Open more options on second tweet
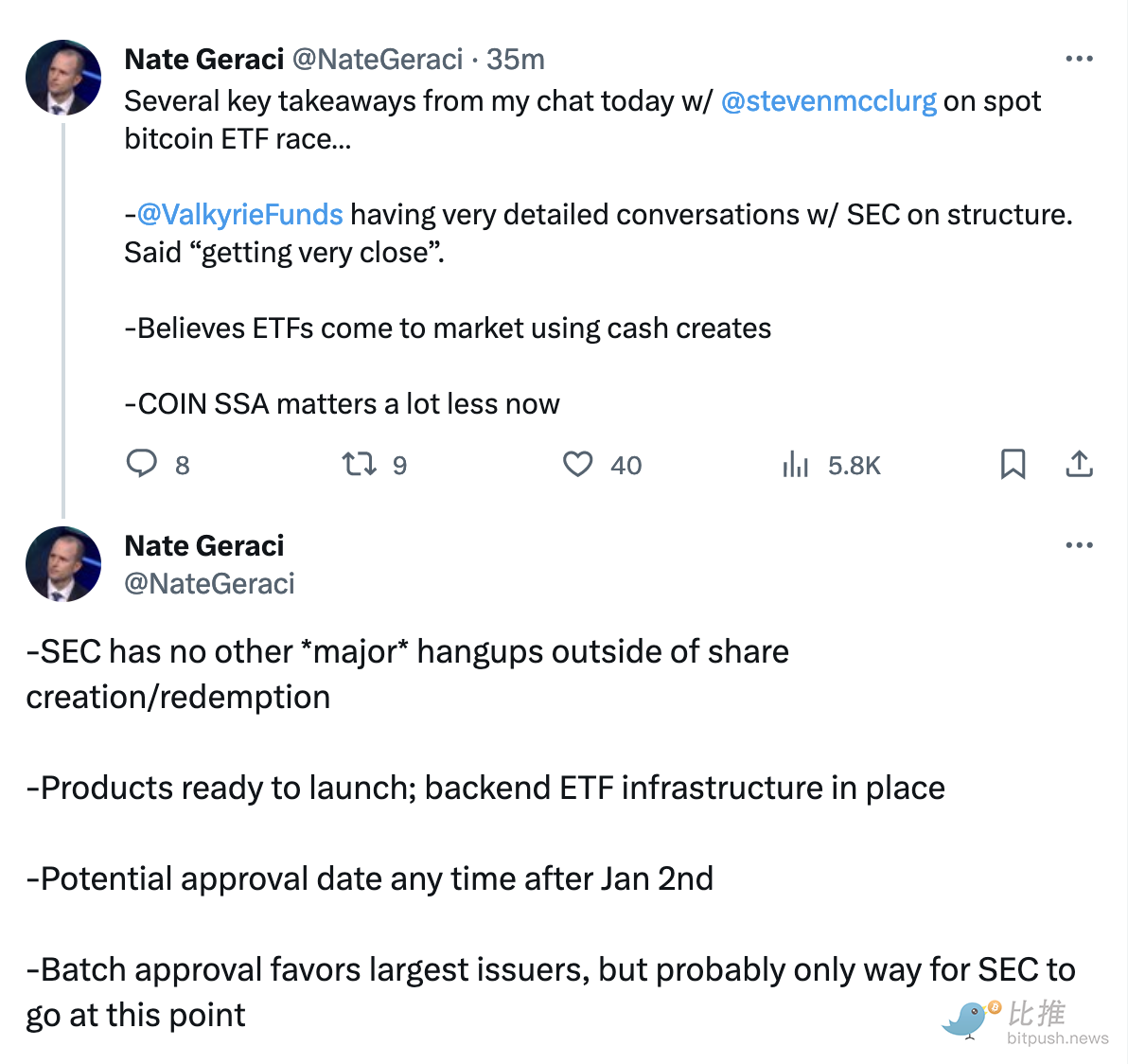1128x1064 pixels. point(1079,545)
